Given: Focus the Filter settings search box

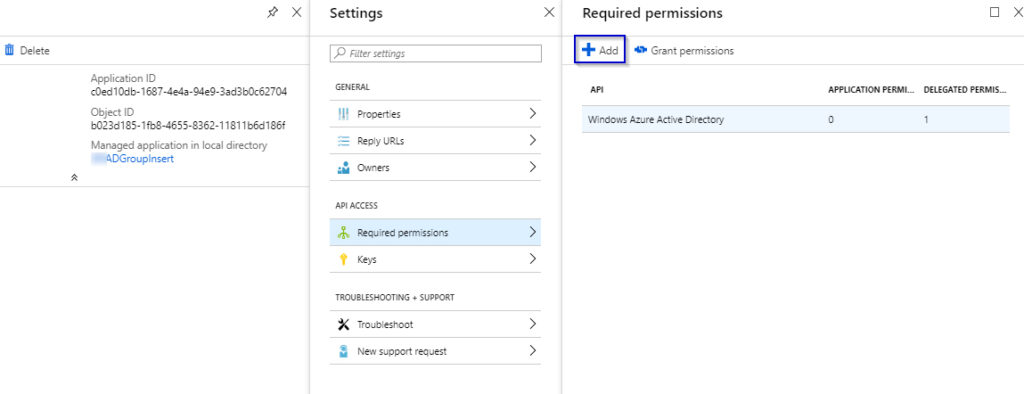Looking at the screenshot, I should tap(436, 54).
